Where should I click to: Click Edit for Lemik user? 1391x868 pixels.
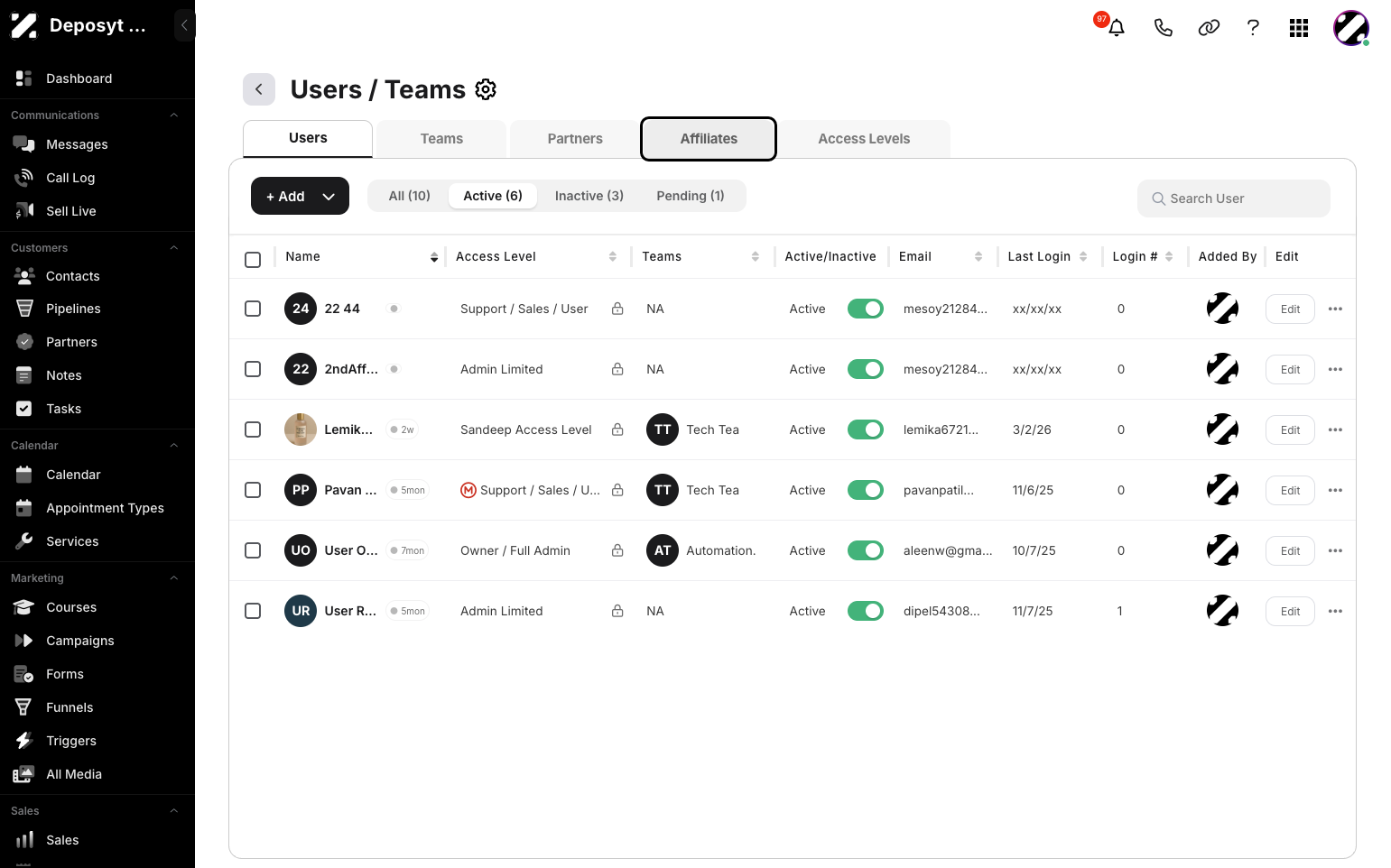tap(1290, 429)
